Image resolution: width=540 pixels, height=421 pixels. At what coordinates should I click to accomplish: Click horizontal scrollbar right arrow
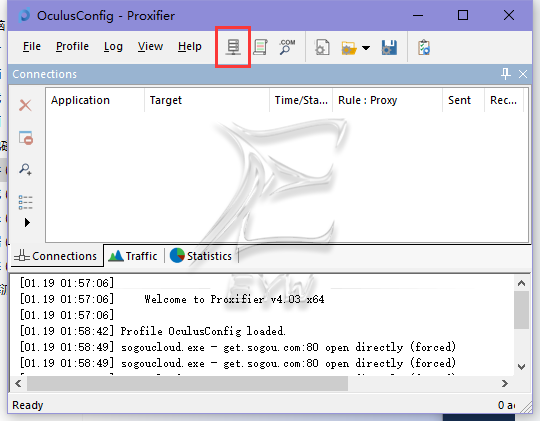pos(505,383)
